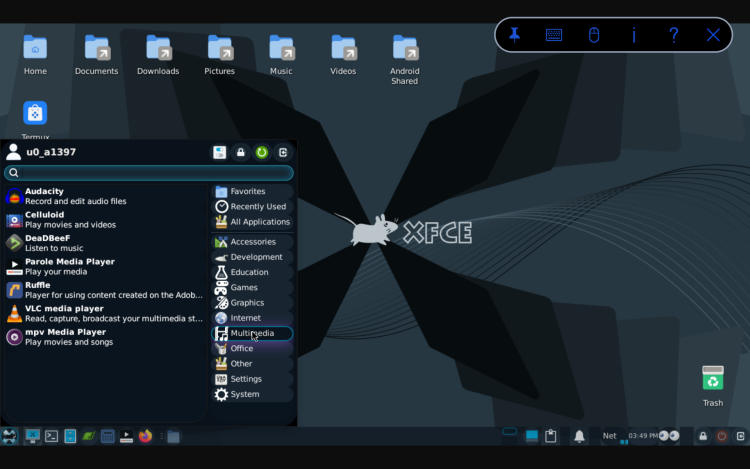
Task: Select the Home desktop folder
Action: 35,55
